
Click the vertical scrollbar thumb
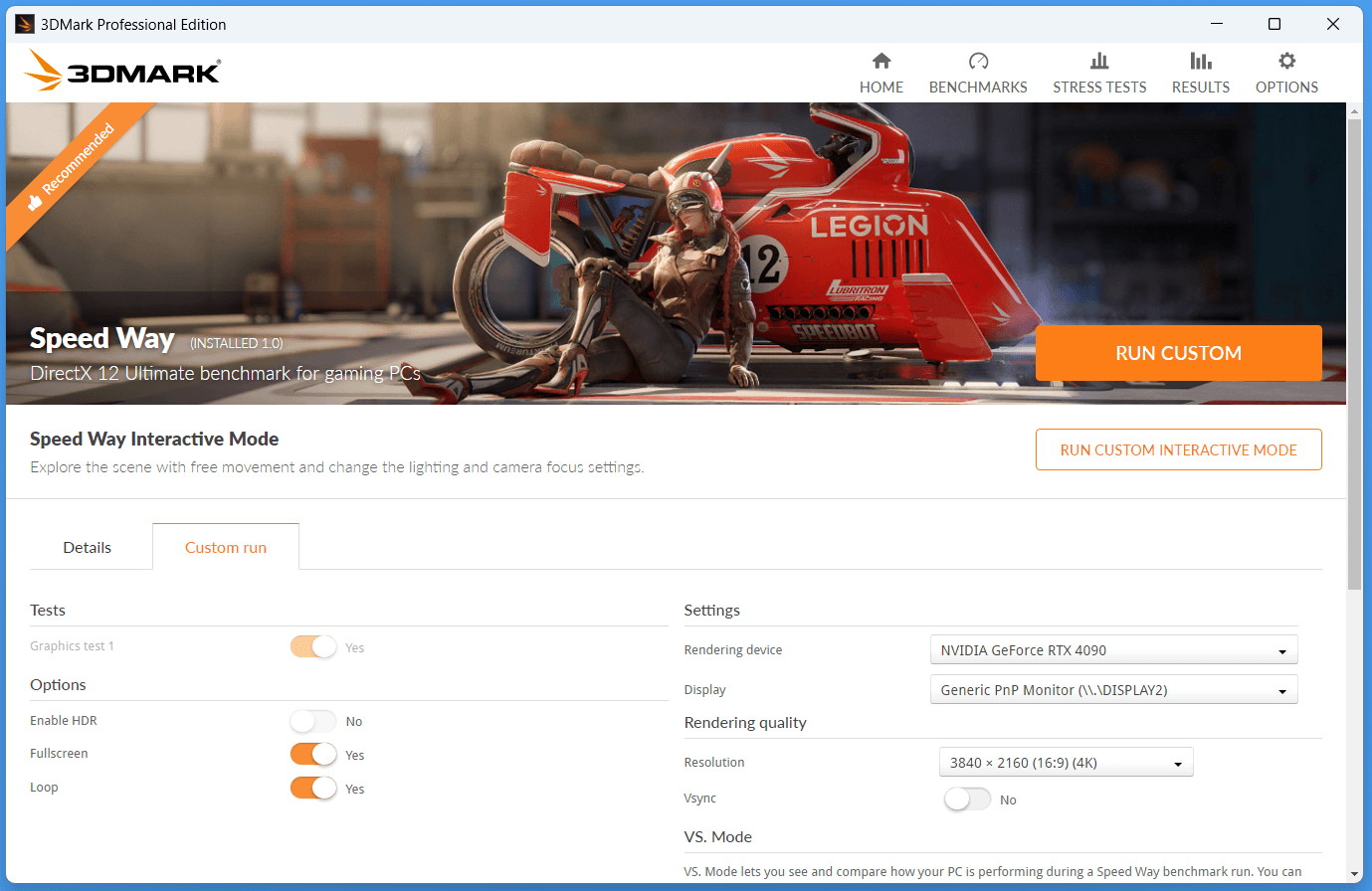1354,353
